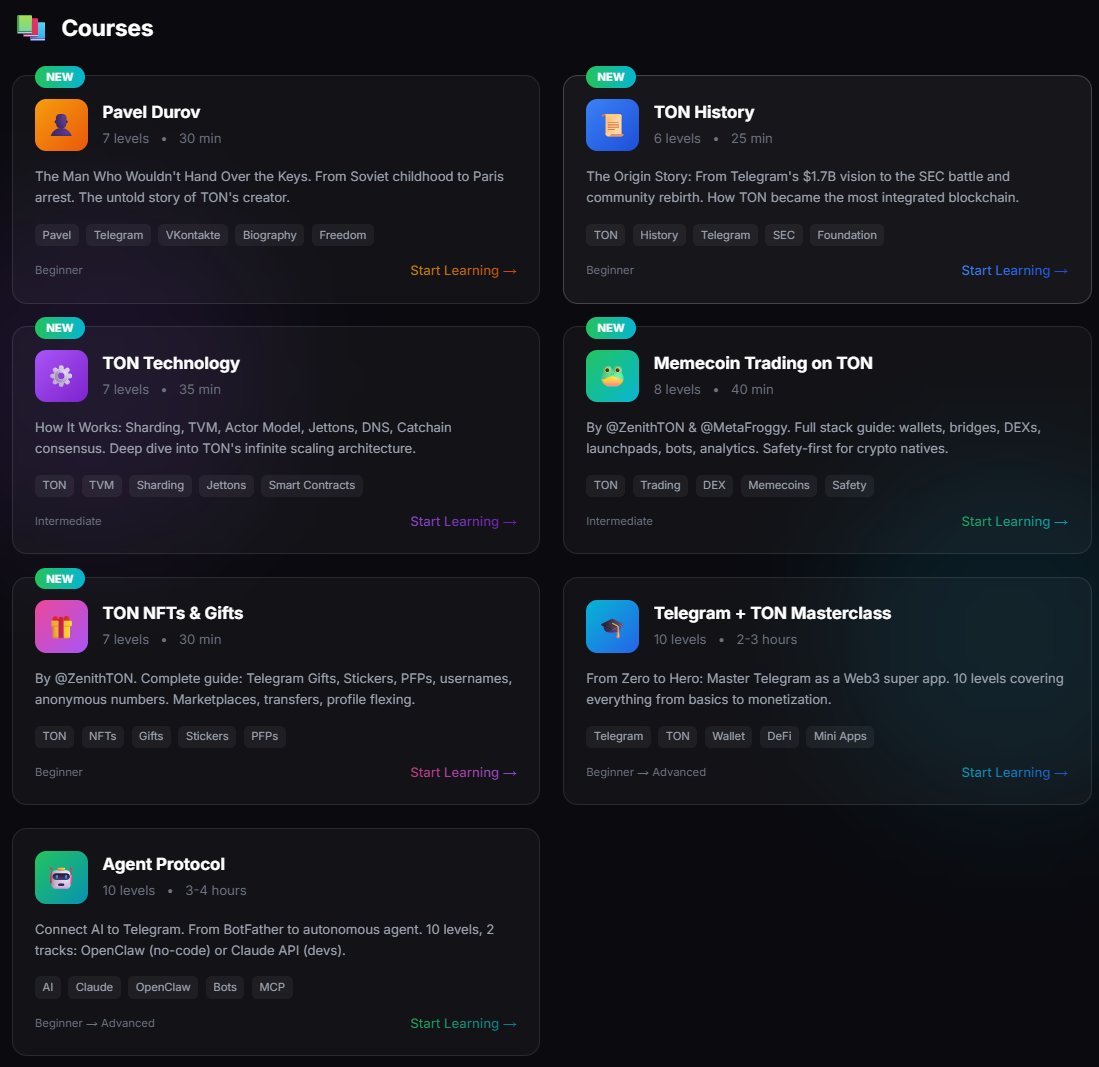Click the Courses books icon in header
The width and height of the screenshot is (1099, 1067).
32,27
